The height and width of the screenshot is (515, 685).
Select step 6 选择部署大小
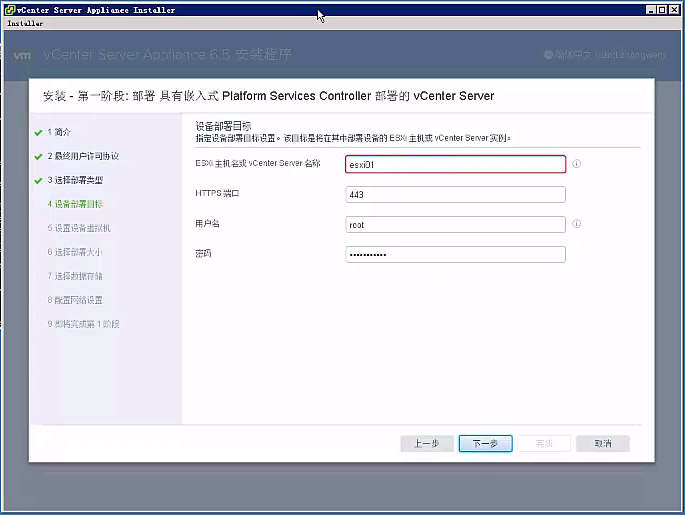tap(75, 252)
